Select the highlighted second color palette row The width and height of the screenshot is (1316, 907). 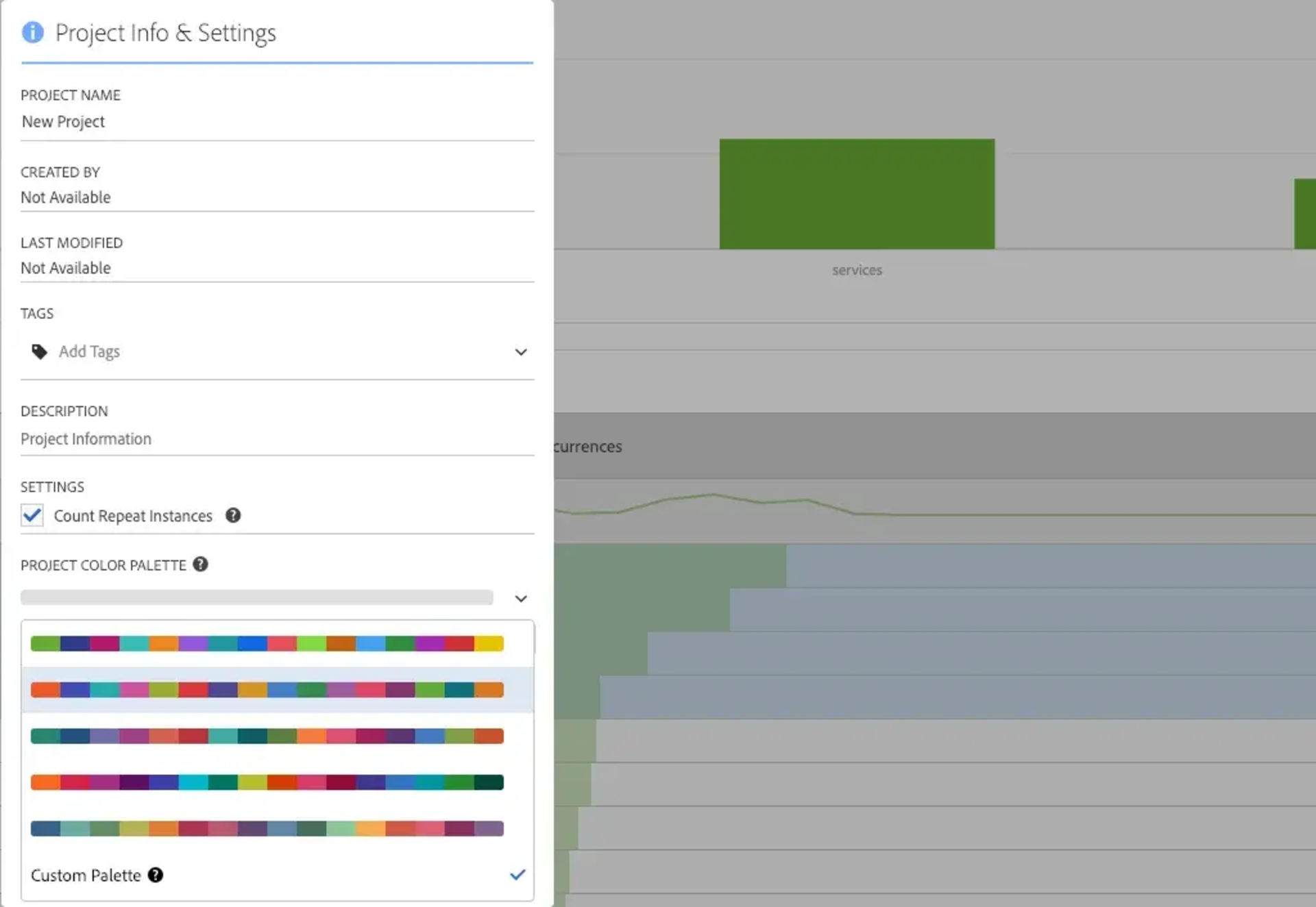tap(267, 690)
